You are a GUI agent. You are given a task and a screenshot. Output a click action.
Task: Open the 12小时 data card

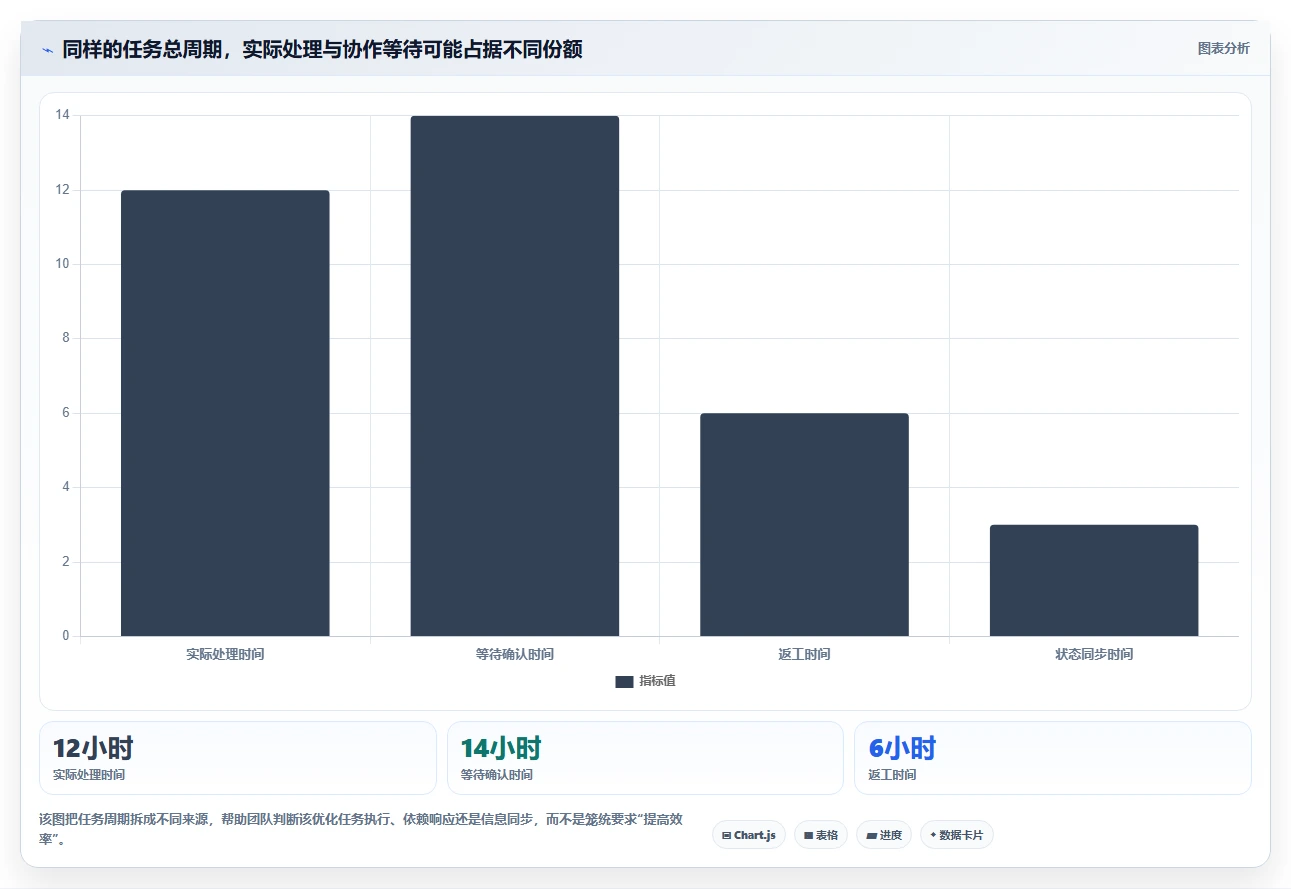pyautogui.click(x=238, y=758)
